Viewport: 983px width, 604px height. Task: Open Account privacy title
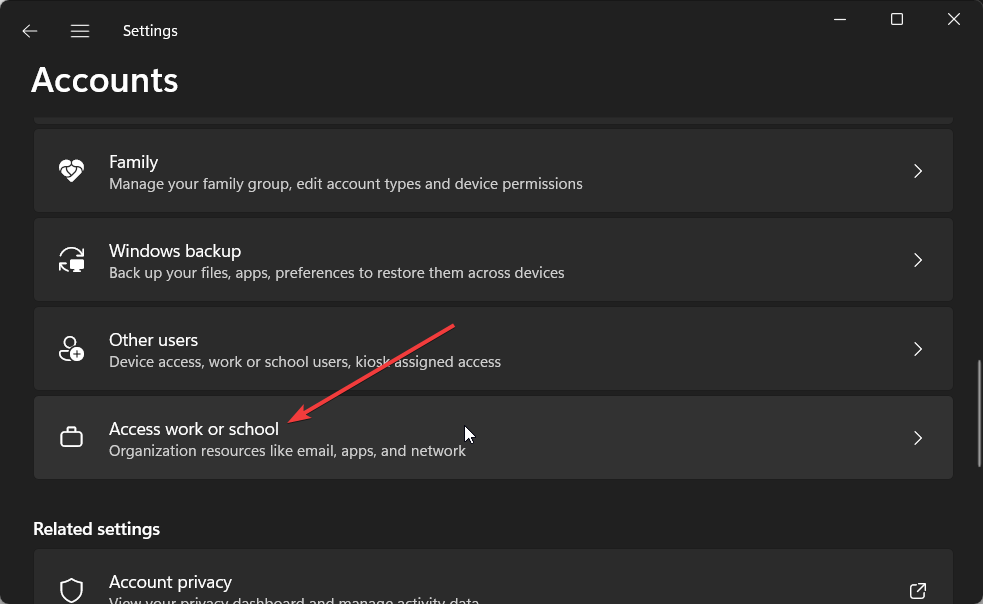point(171,582)
